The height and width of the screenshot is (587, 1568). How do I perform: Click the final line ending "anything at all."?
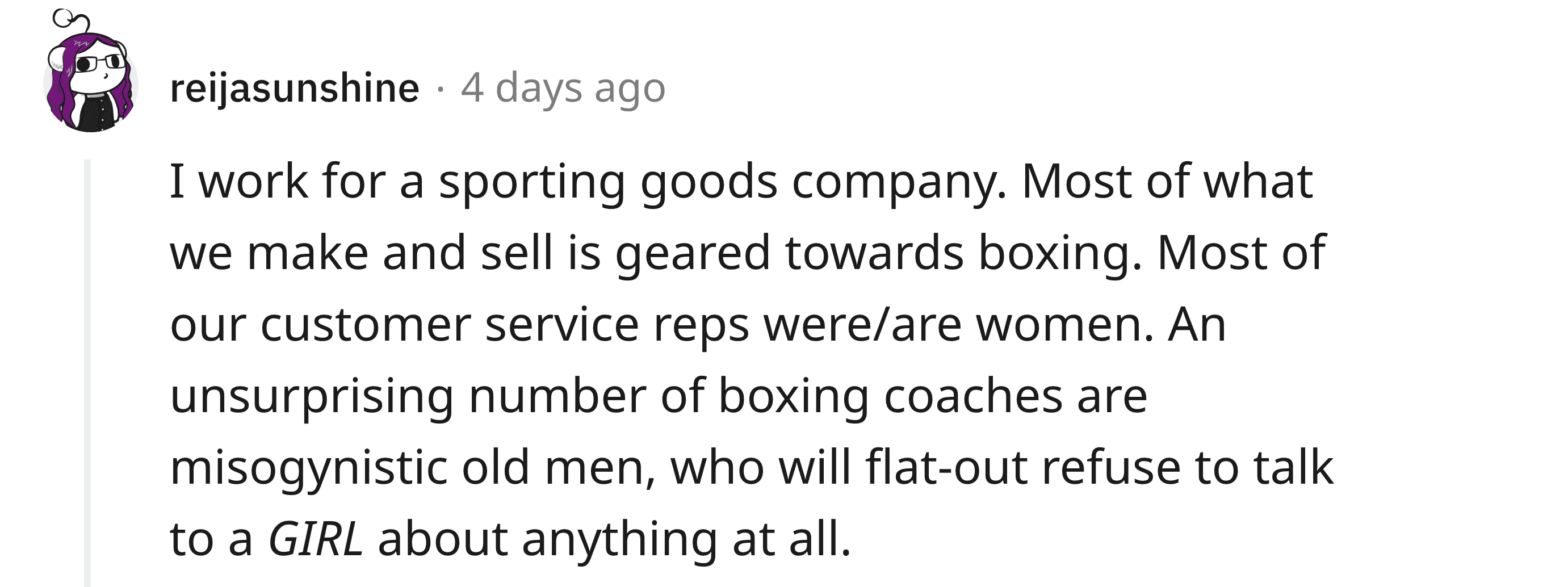coord(510,539)
